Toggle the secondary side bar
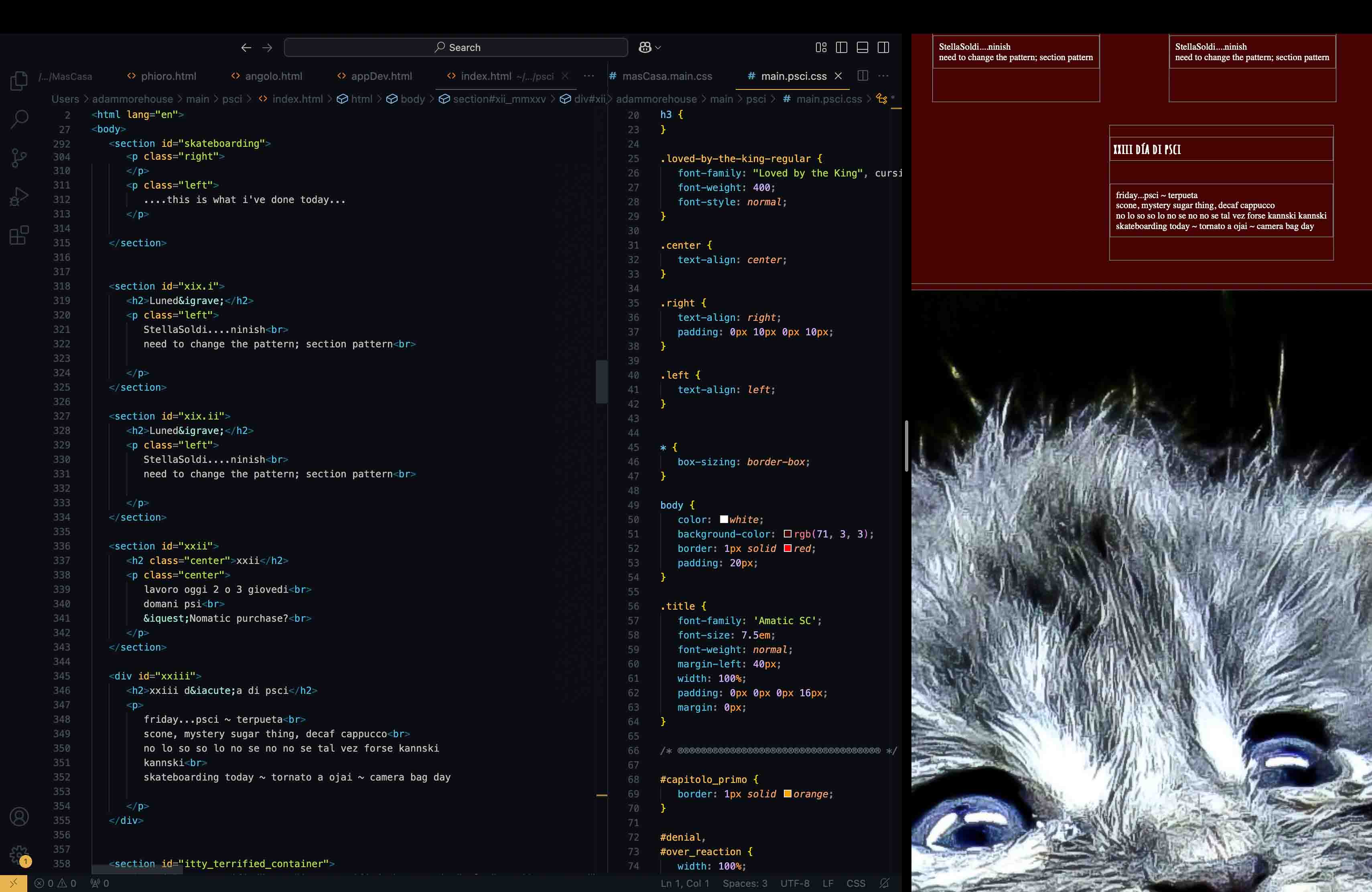 click(x=883, y=47)
